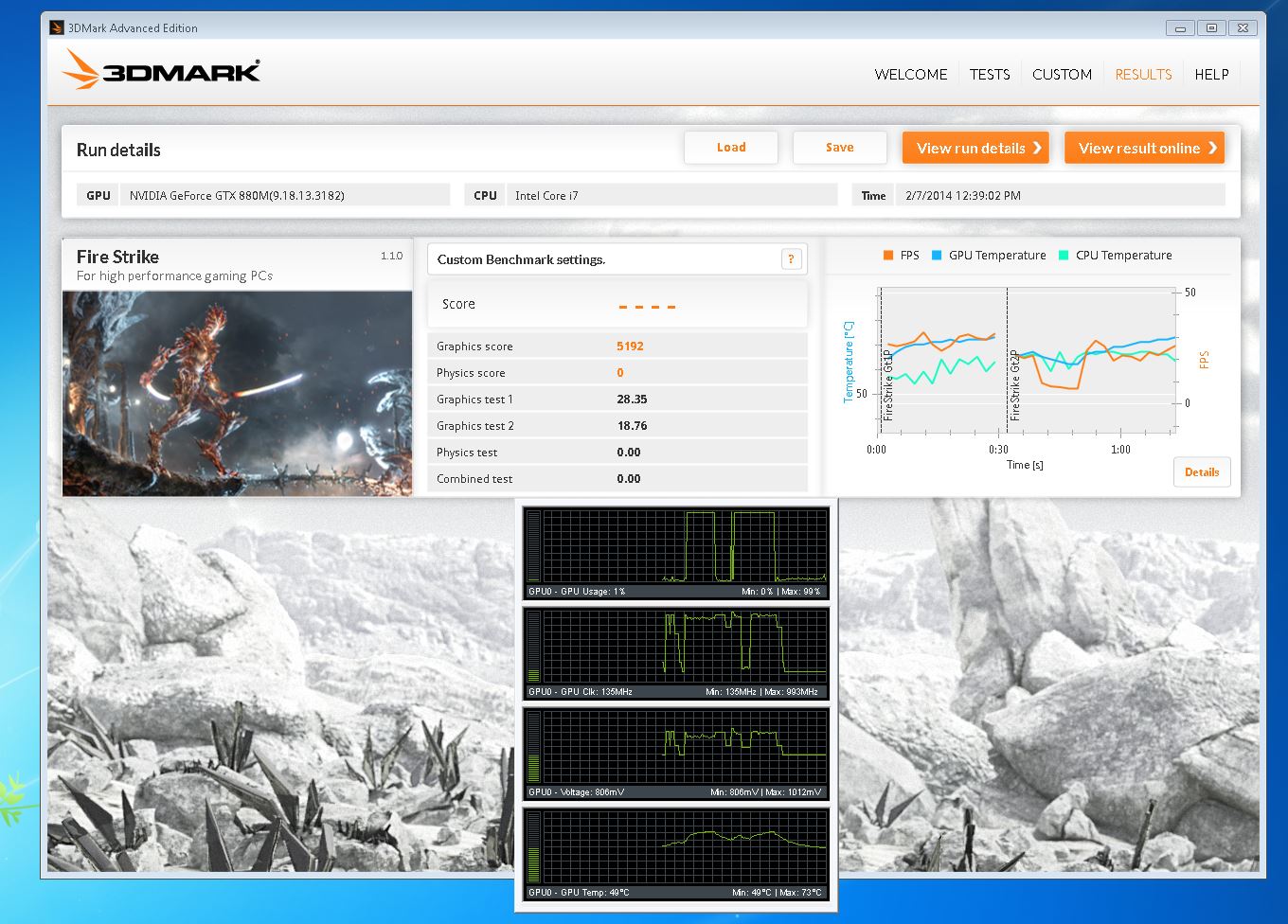Click the Combined test row label
Screen dimensions: 1288x924
474,479
